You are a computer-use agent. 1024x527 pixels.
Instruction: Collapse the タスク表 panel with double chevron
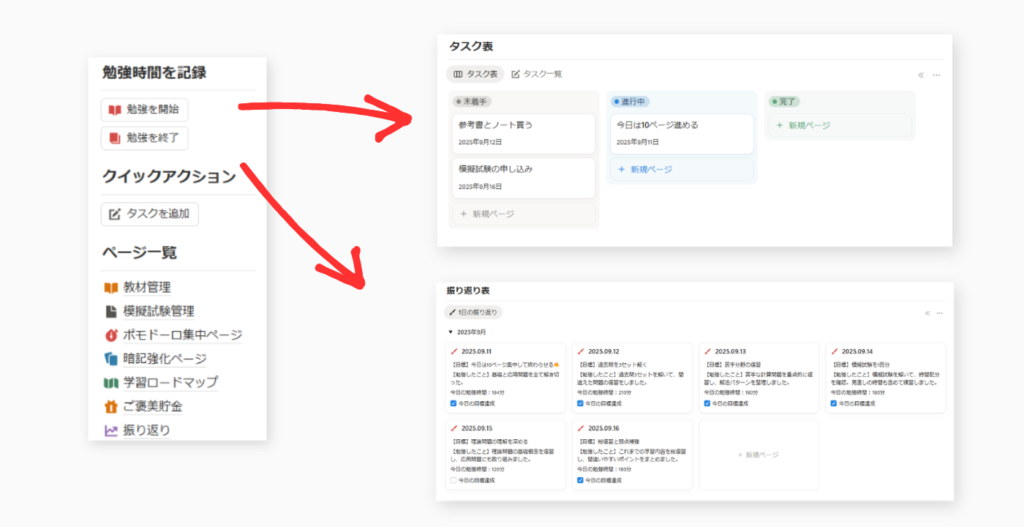(x=921, y=75)
